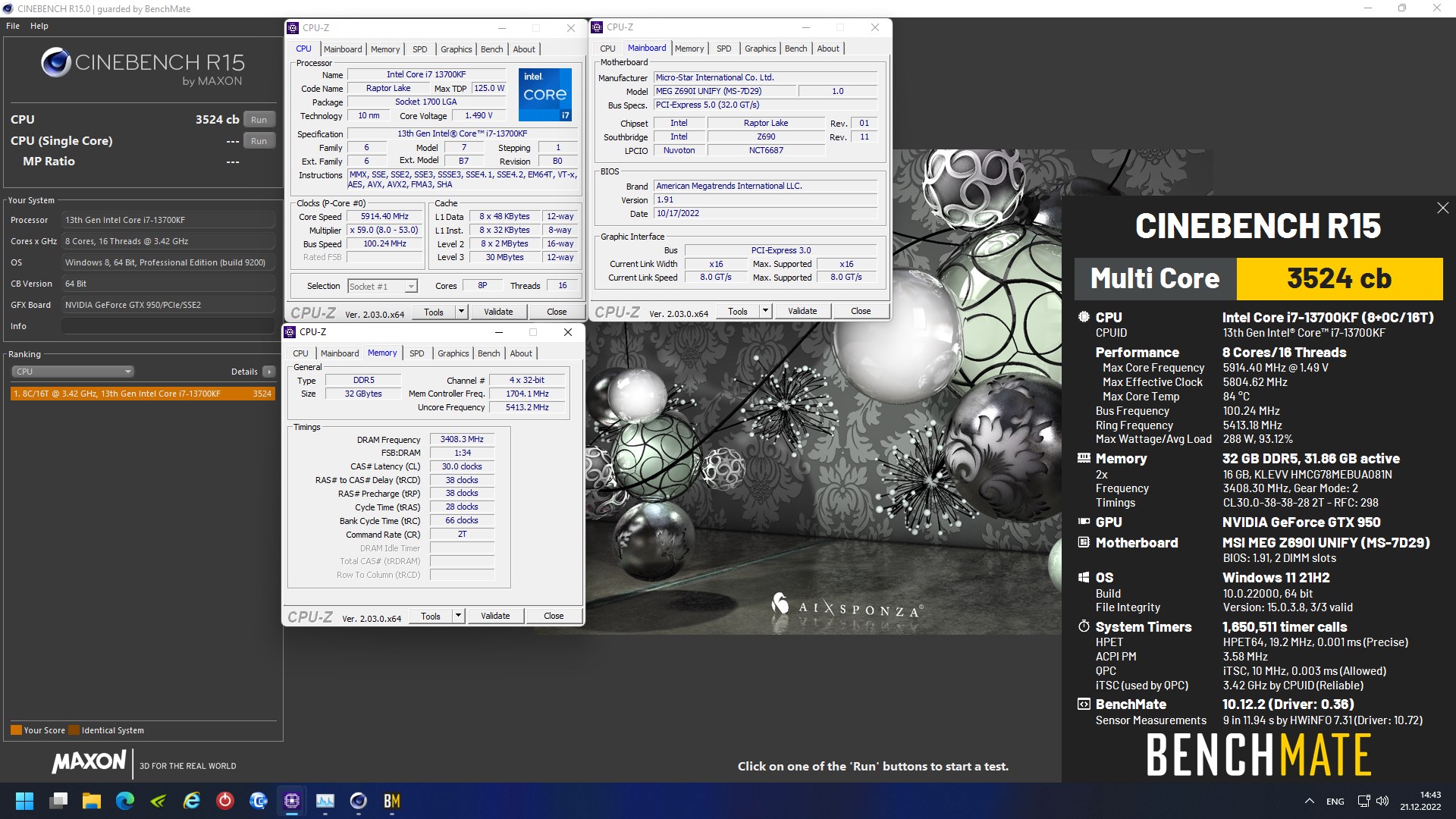This screenshot has width=1456, height=819.
Task: Select the CPU-Z icon on the taskbar
Action: pyautogui.click(x=292, y=801)
